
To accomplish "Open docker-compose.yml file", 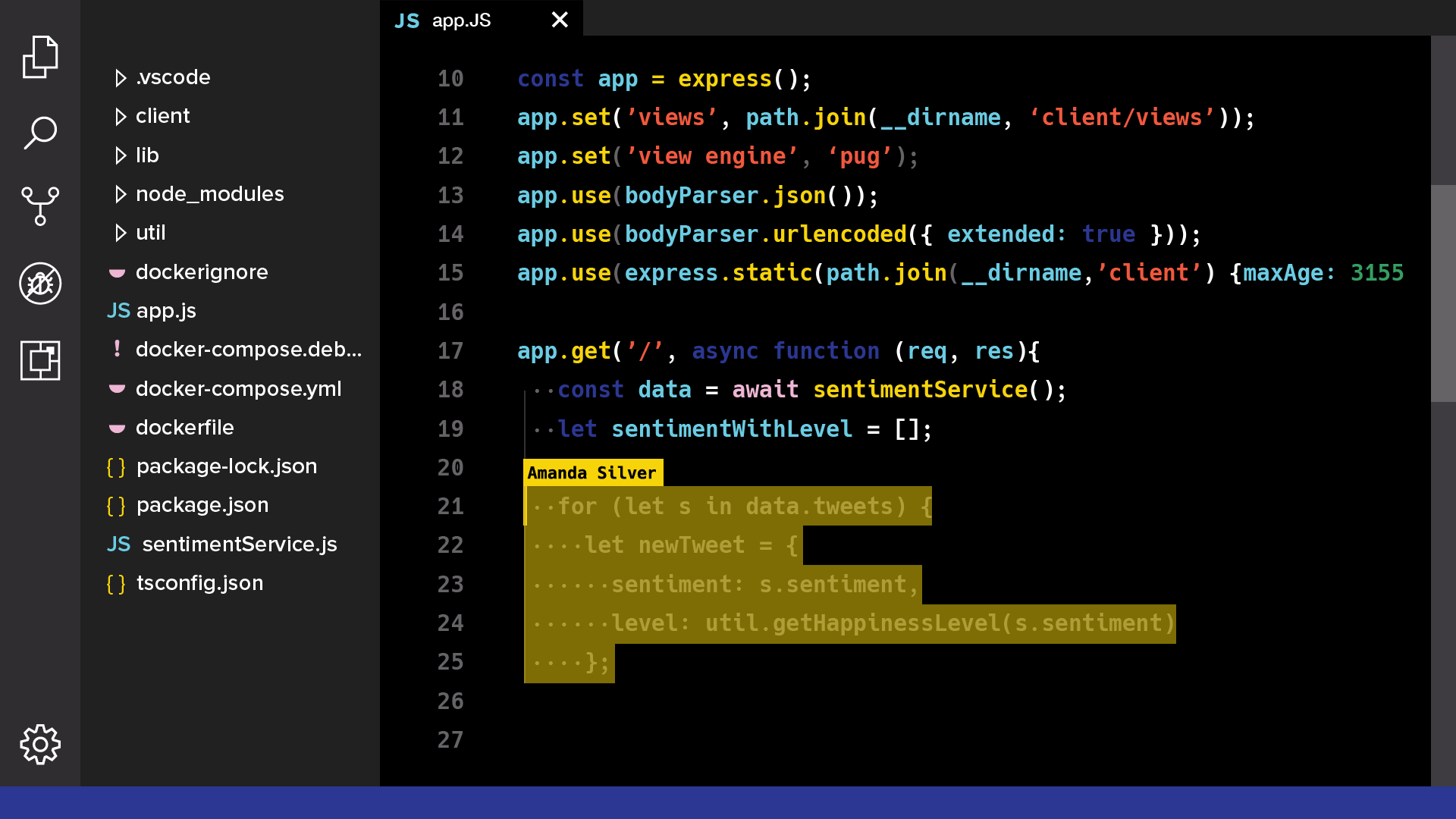I will coord(238,389).
